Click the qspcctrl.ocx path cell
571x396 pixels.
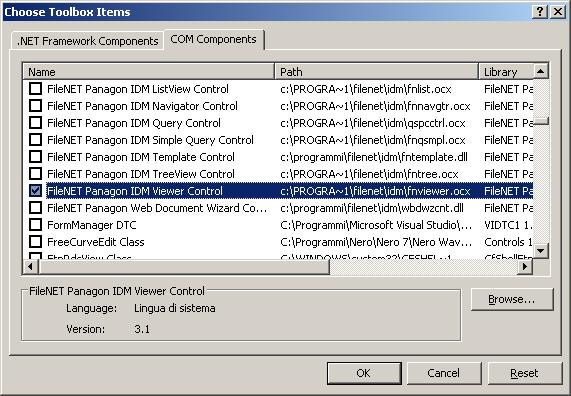click(x=373, y=123)
